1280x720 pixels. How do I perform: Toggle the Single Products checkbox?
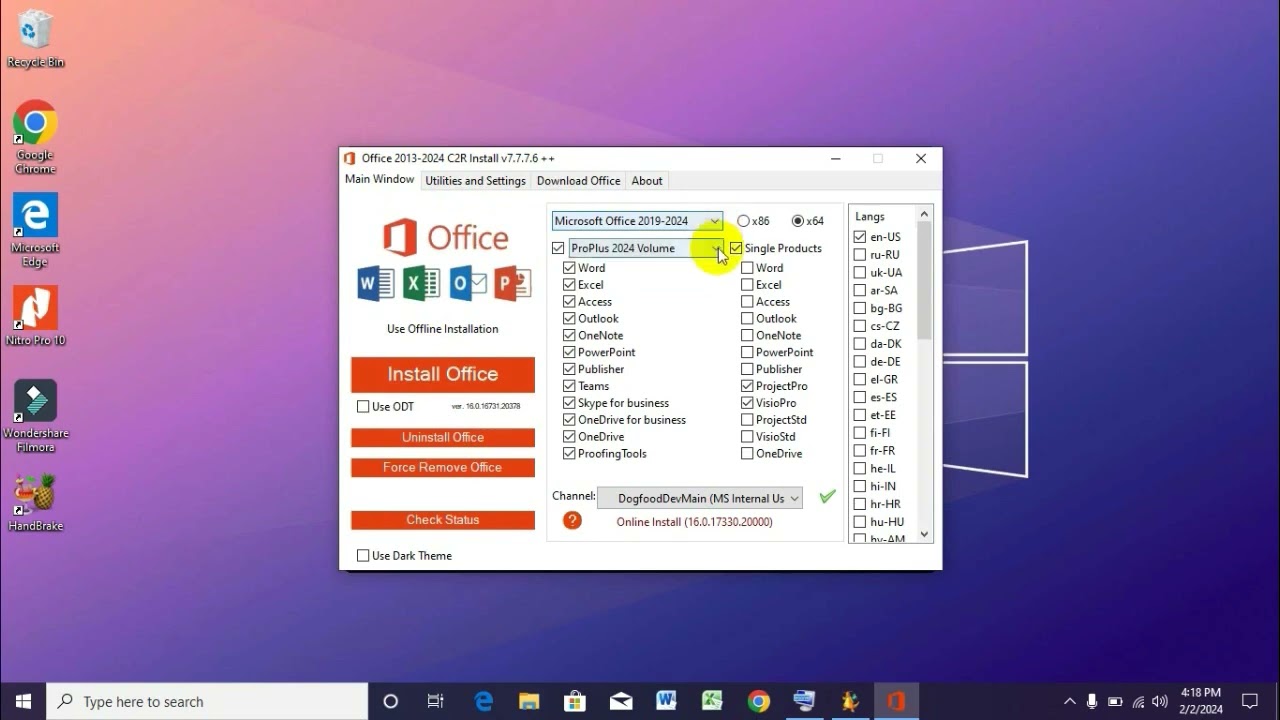pyautogui.click(x=736, y=248)
